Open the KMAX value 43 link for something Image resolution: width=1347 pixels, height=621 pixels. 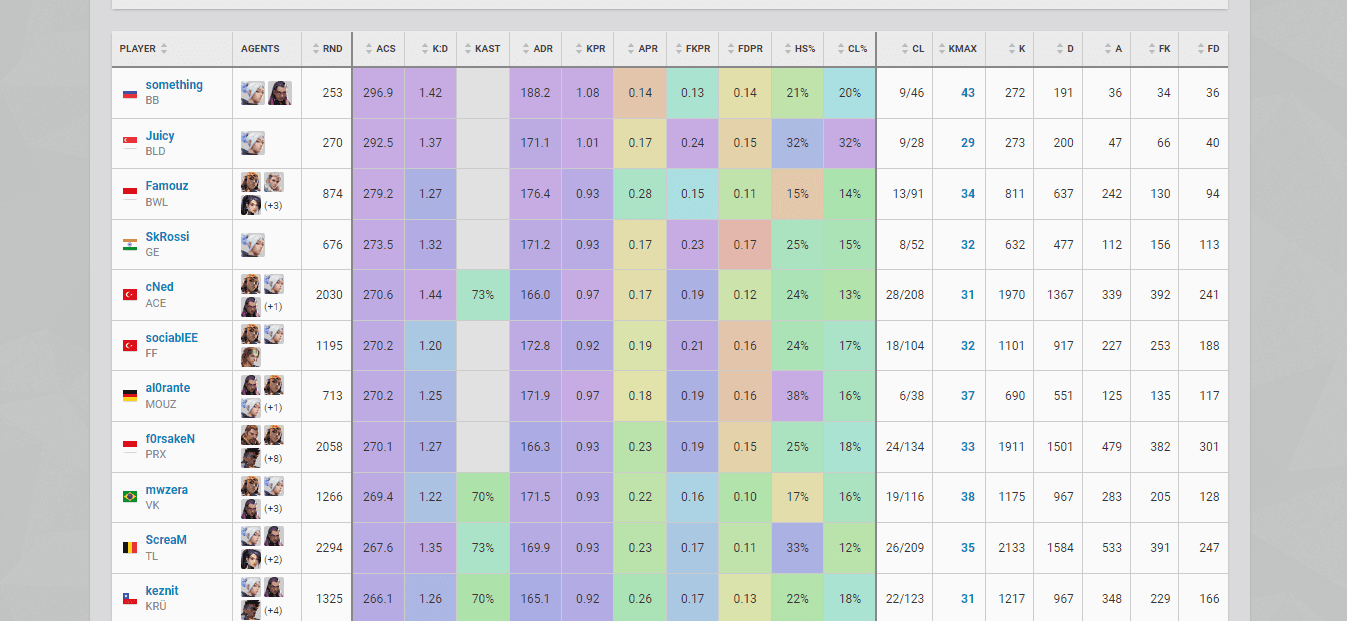tap(967, 93)
